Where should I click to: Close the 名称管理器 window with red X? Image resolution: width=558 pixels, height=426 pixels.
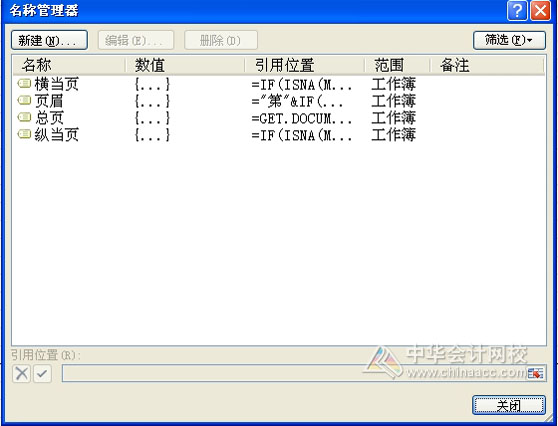tap(540, 11)
